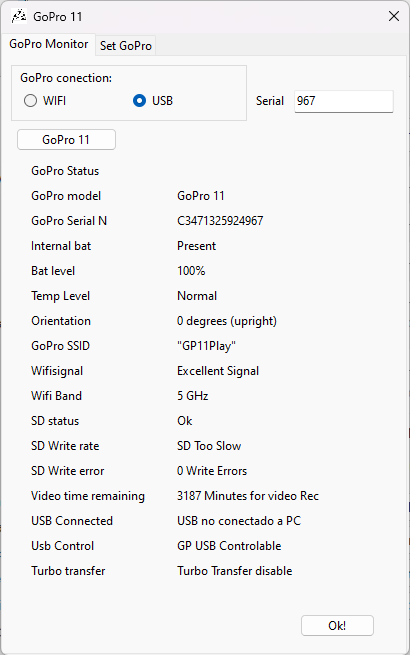Close the GoPro 11 window
Image resolution: width=410 pixels, height=655 pixels.
394,16
